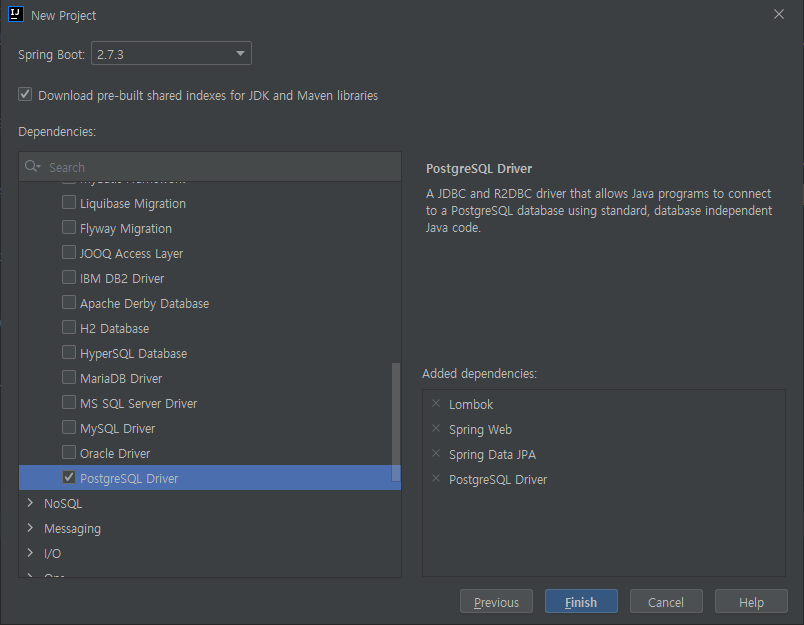Uncheck the PostgreSQL Driver checkbox
Image resolution: width=804 pixels, height=625 pixels.
tap(69, 477)
